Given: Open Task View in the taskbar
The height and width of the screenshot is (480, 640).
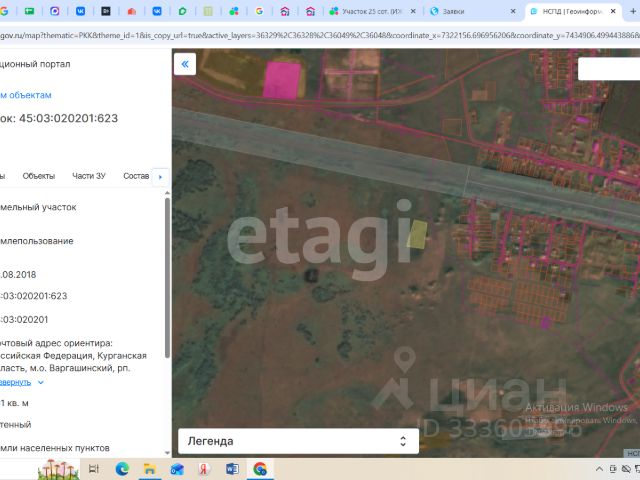Looking at the screenshot, I should (94, 469).
